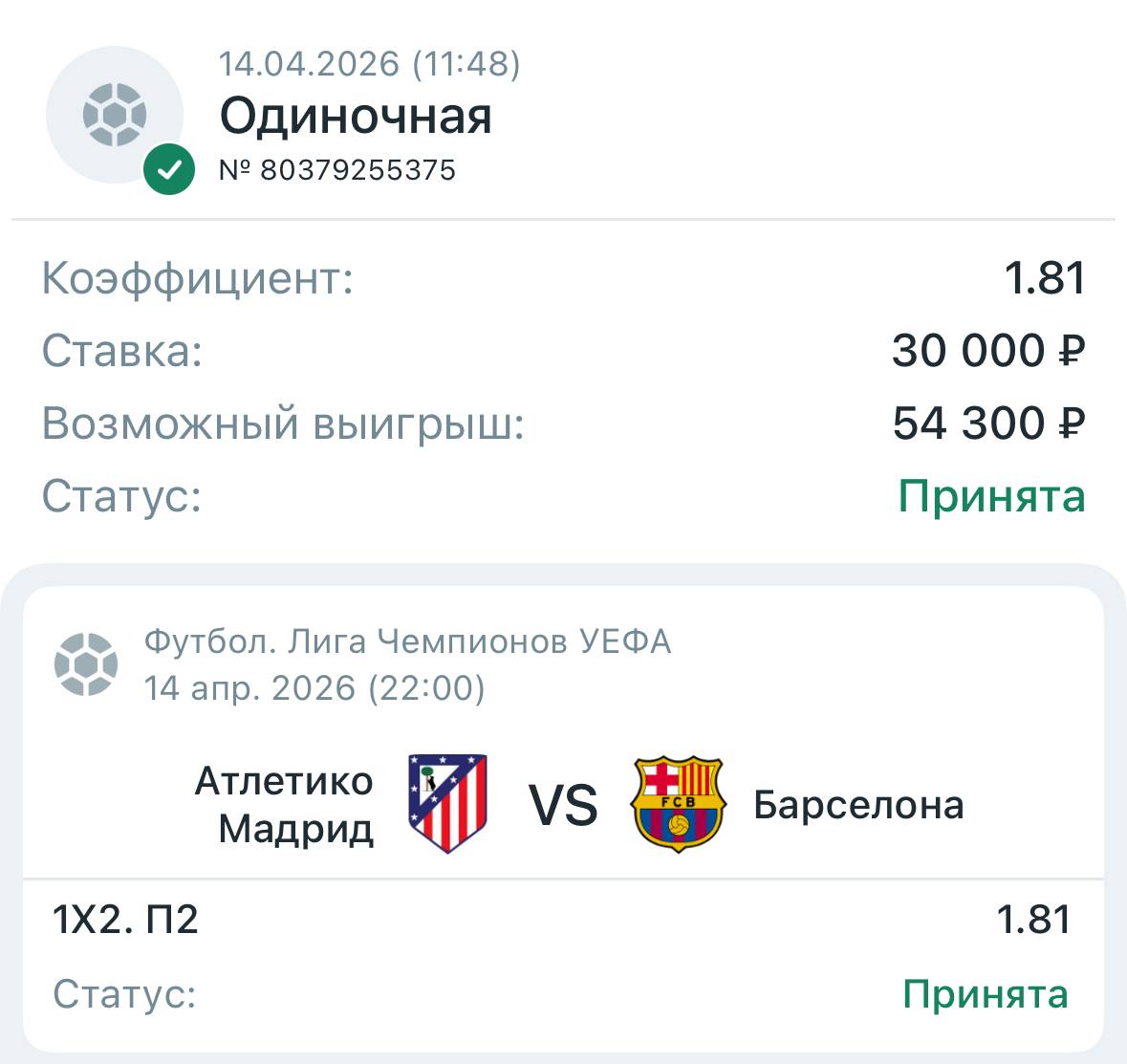The image size is (1127, 1064).
Task: Open the Одиночная bet title
Action: [x=356, y=117]
